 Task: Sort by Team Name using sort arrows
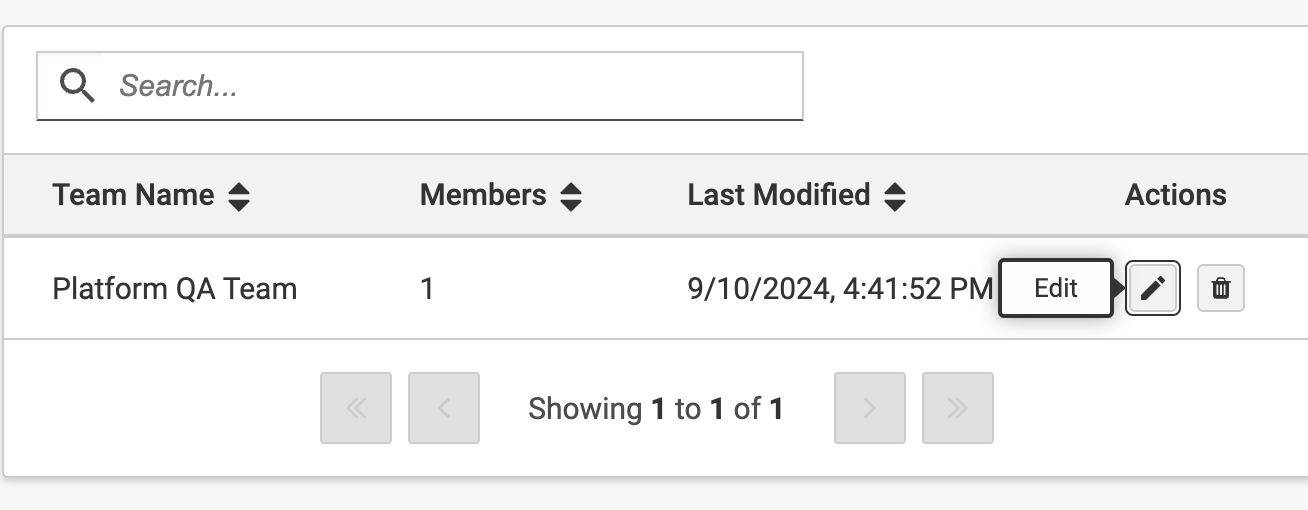(238, 196)
